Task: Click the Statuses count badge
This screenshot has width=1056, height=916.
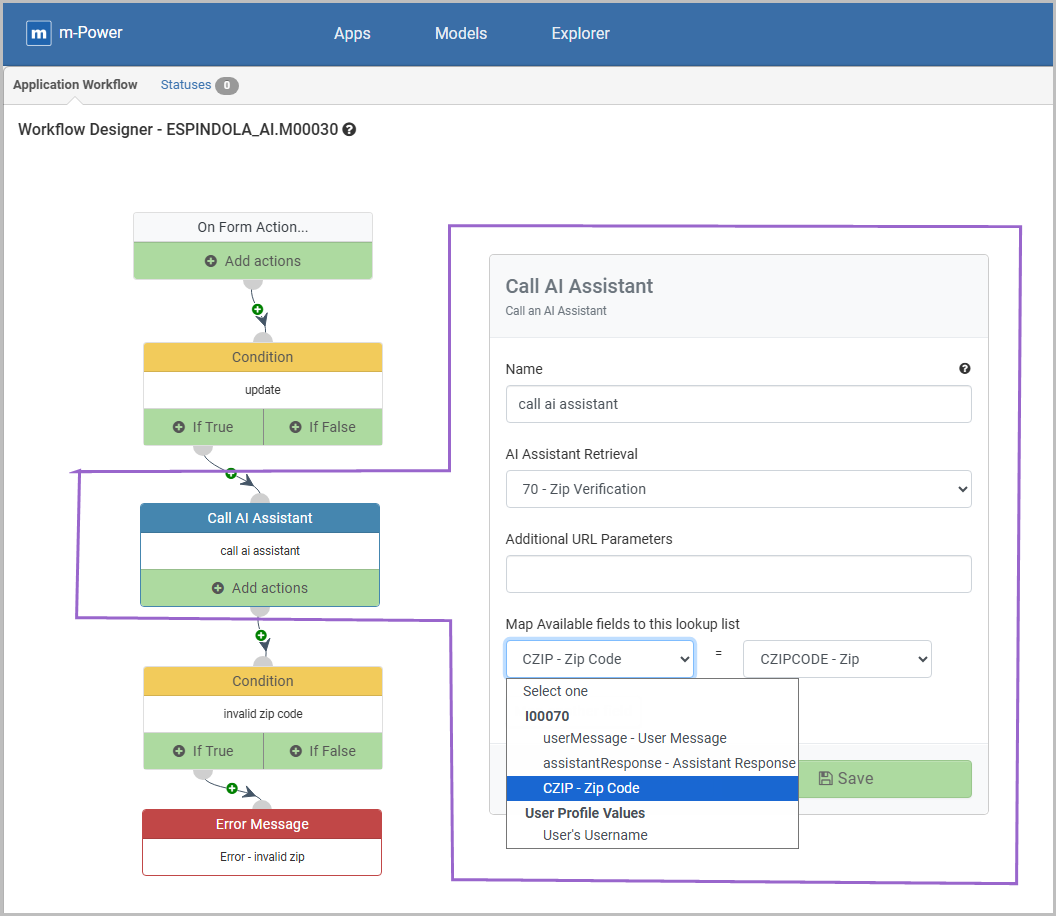Action: [227, 86]
